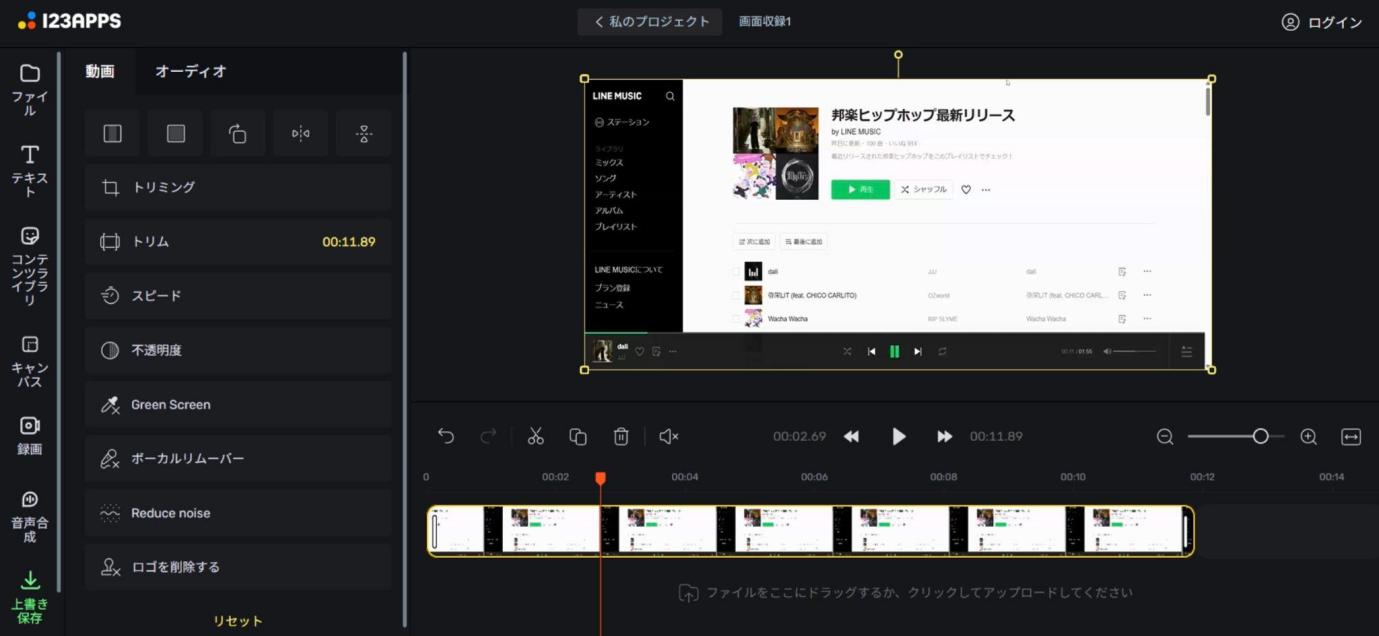Zoom out the timeline
1379x636 pixels.
point(1165,436)
